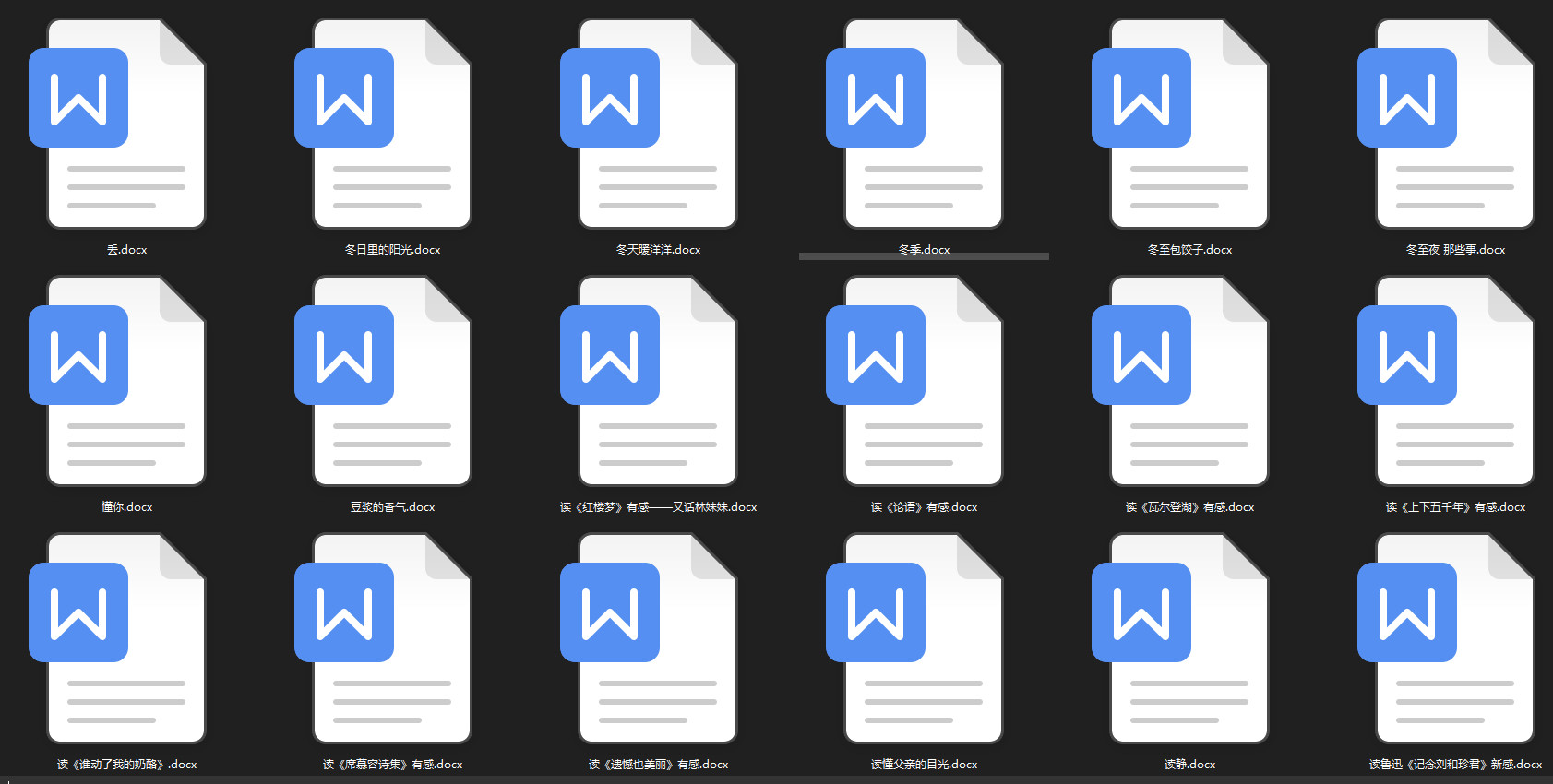This screenshot has width=1553, height=784.
Task: Select the 读《遗憾也美丽》有感.docx file icon
Action: point(649,638)
